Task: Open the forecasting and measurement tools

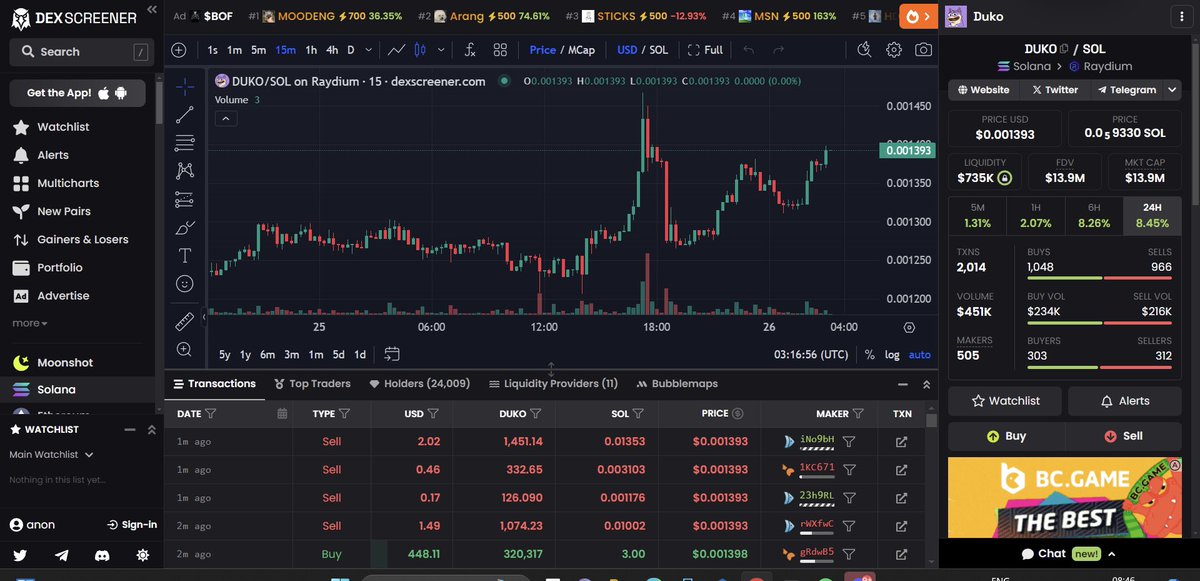Action: coord(184,199)
